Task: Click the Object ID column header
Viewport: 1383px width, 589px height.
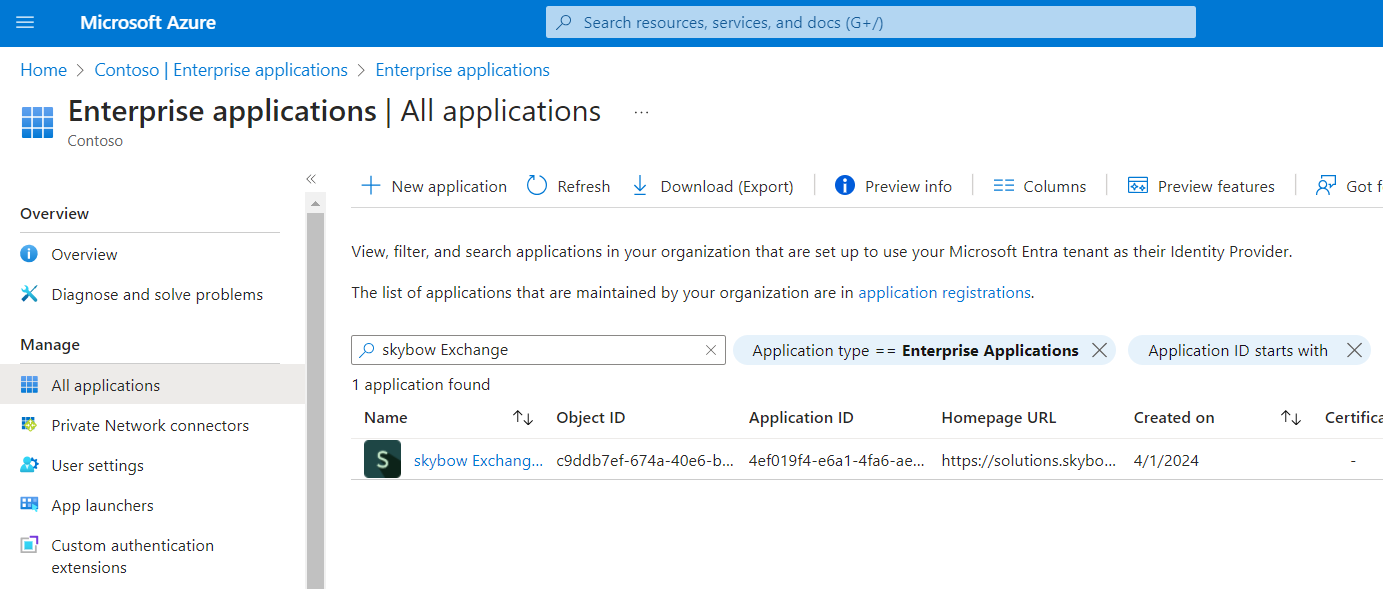Action: 591,418
